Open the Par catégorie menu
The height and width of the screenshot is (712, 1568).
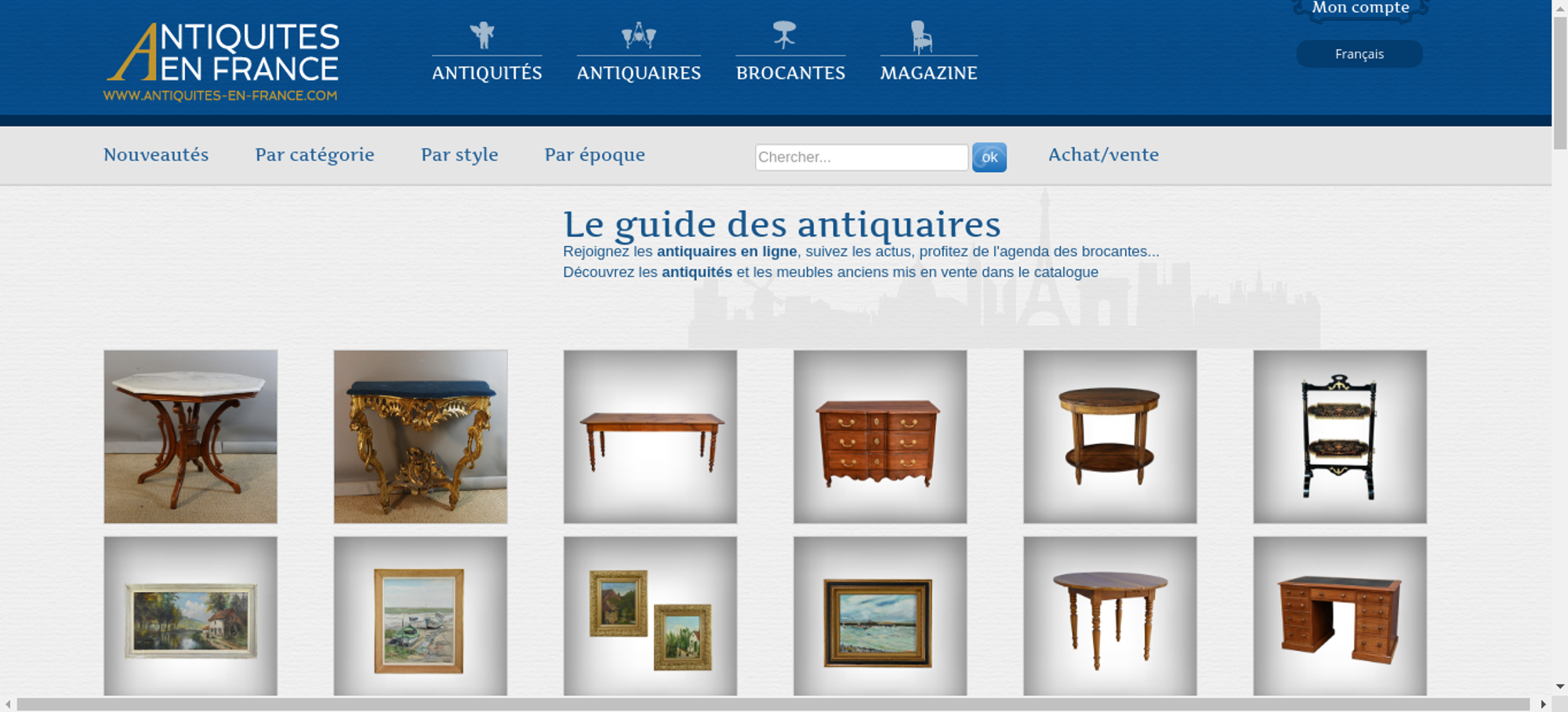coord(314,154)
